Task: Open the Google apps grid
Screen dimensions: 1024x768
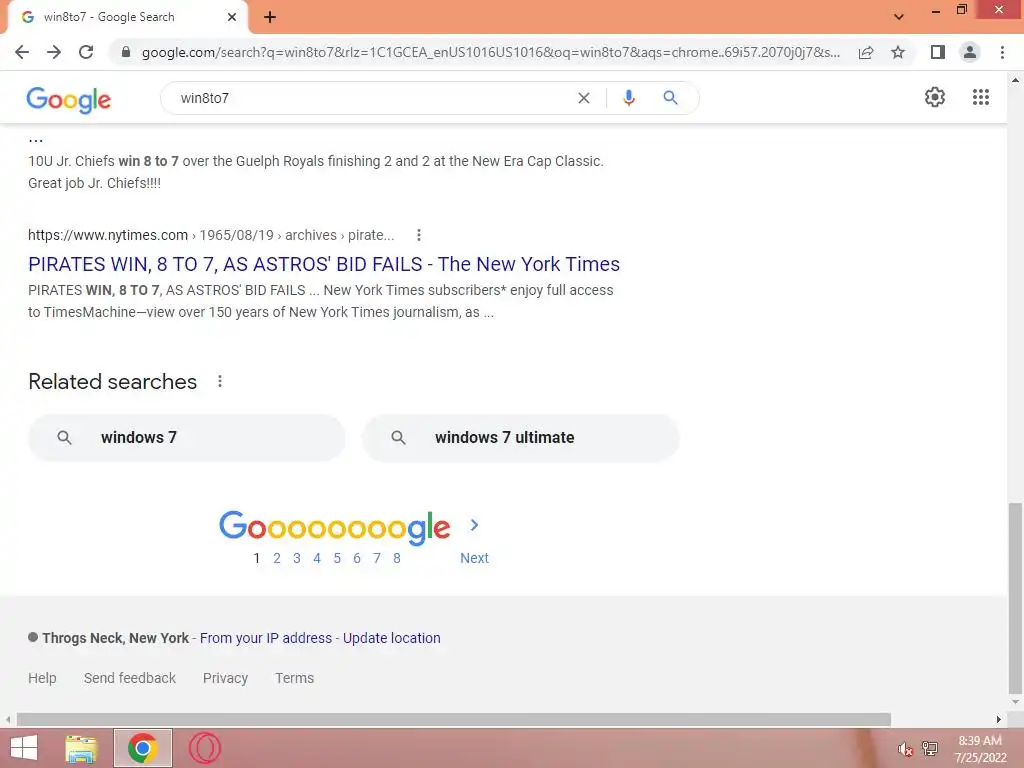Action: click(980, 97)
